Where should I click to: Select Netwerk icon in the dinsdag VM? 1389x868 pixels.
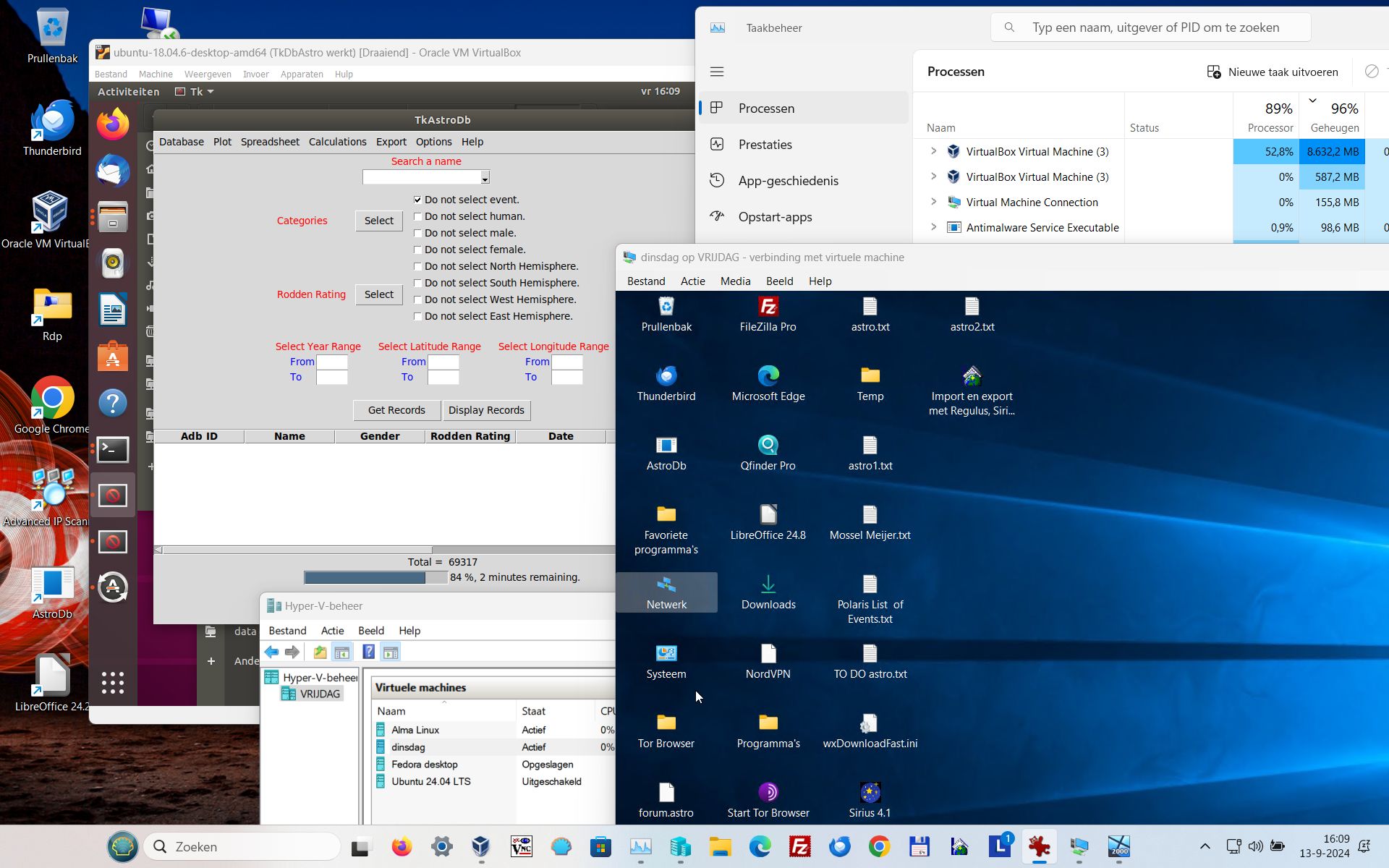click(666, 592)
